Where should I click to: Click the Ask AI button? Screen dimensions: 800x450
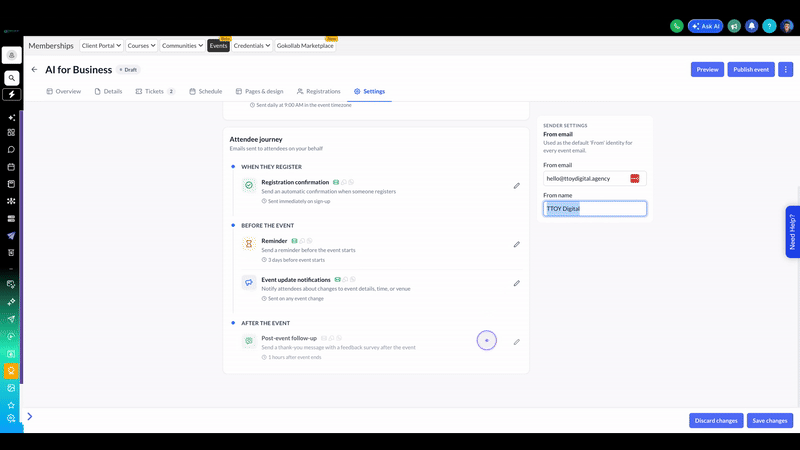(x=706, y=26)
